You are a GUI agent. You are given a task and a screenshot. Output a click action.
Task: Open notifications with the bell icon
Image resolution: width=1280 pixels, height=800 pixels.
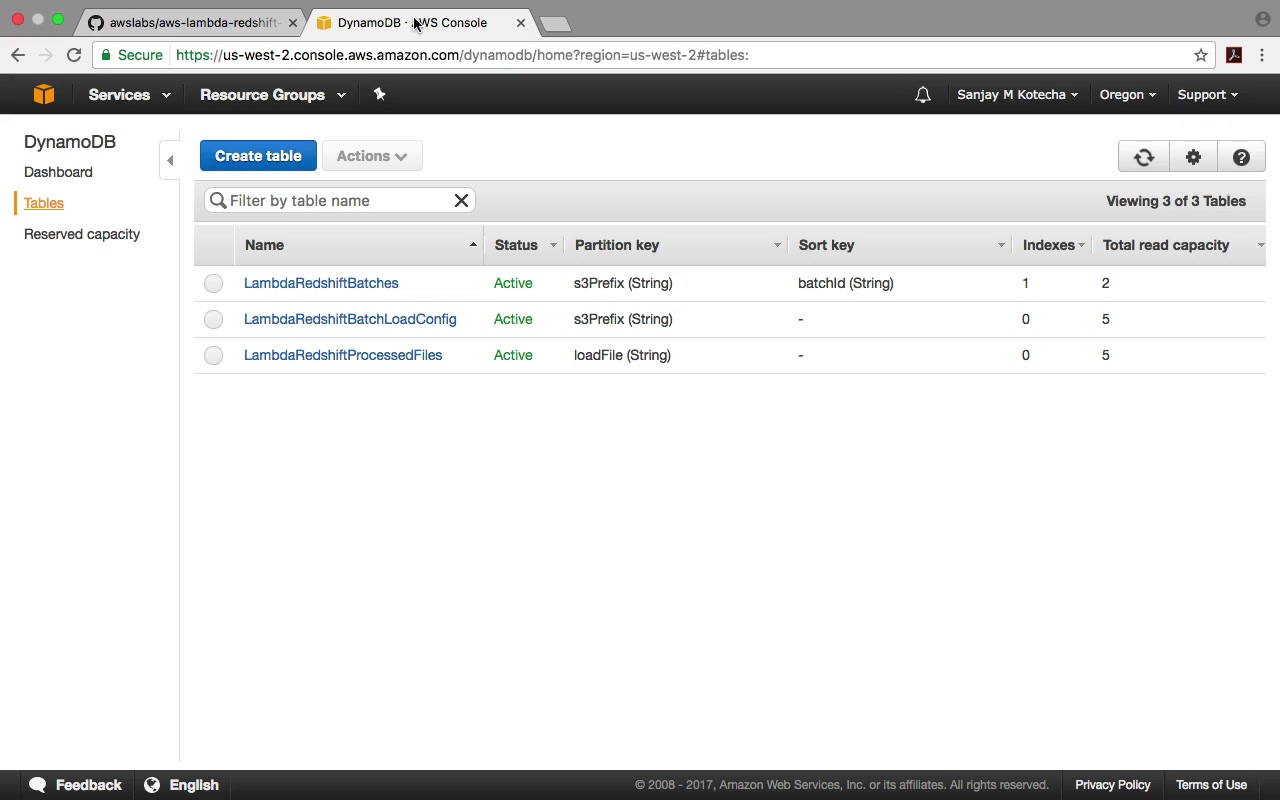point(923,95)
